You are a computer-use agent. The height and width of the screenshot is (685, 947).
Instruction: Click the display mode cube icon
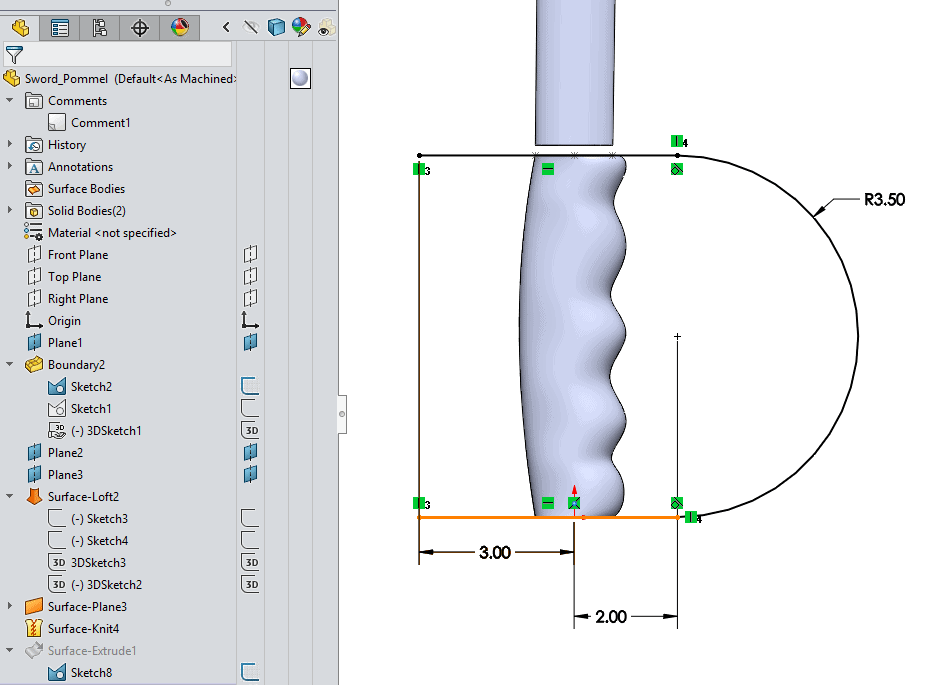coord(276,28)
